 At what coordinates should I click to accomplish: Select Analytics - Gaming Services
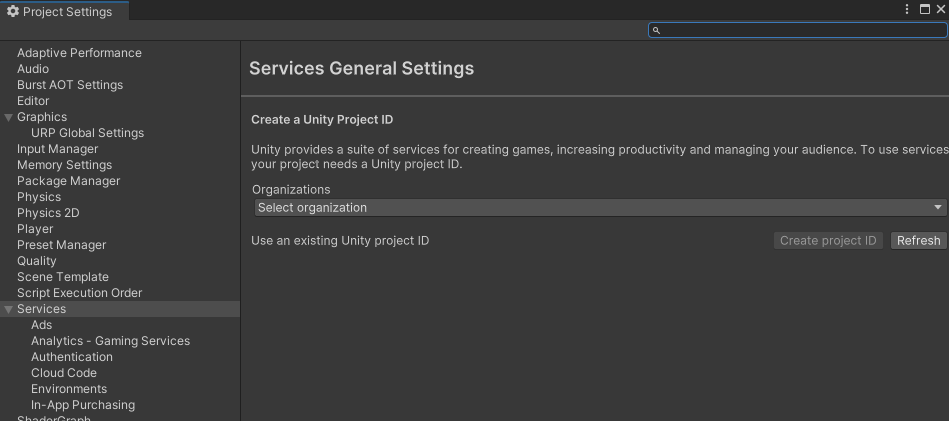click(x=111, y=341)
